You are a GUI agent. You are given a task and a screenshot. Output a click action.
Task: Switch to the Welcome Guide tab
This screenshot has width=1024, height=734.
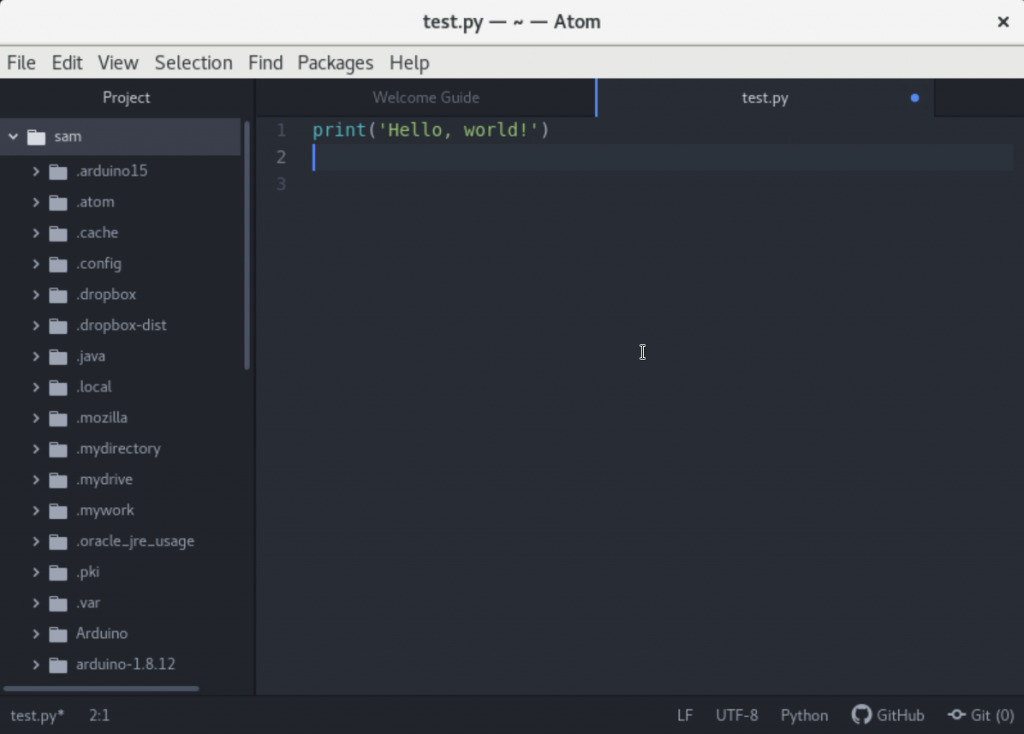[425, 98]
